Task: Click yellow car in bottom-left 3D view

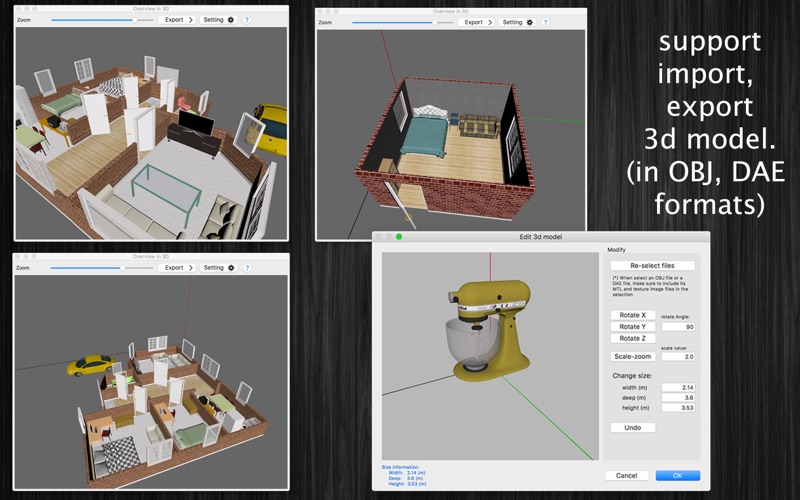Action: [x=91, y=365]
